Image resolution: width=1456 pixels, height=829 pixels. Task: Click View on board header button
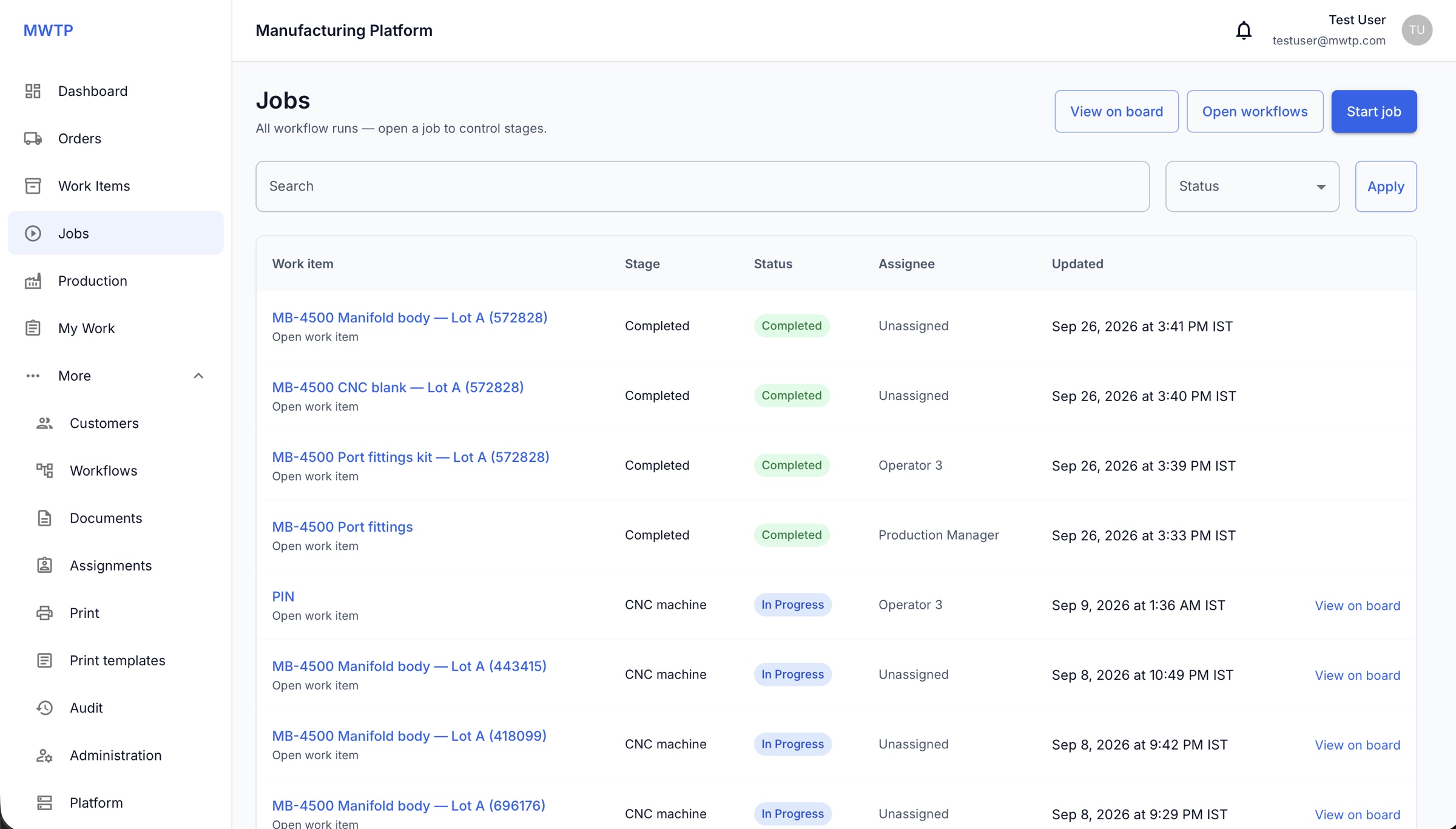click(x=1116, y=112)
